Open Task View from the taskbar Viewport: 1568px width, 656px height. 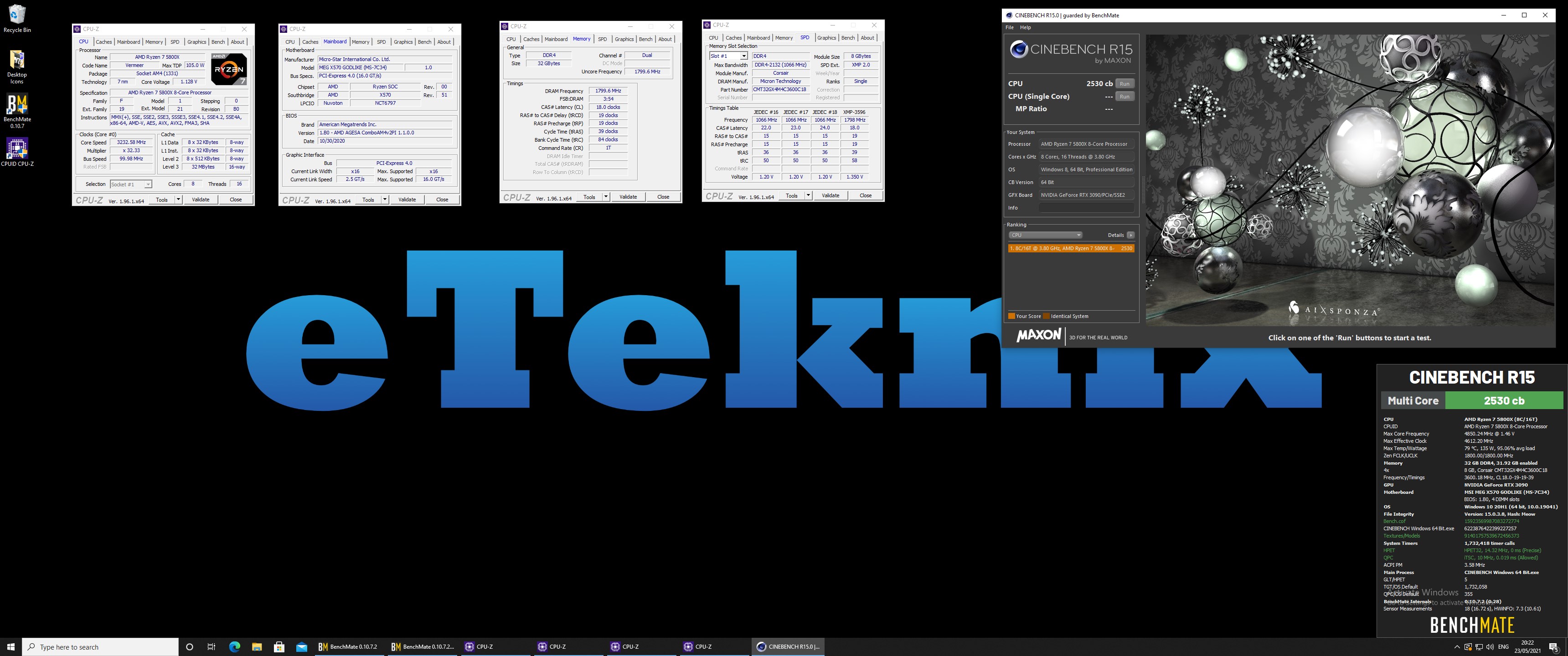[x=211, y=646]
